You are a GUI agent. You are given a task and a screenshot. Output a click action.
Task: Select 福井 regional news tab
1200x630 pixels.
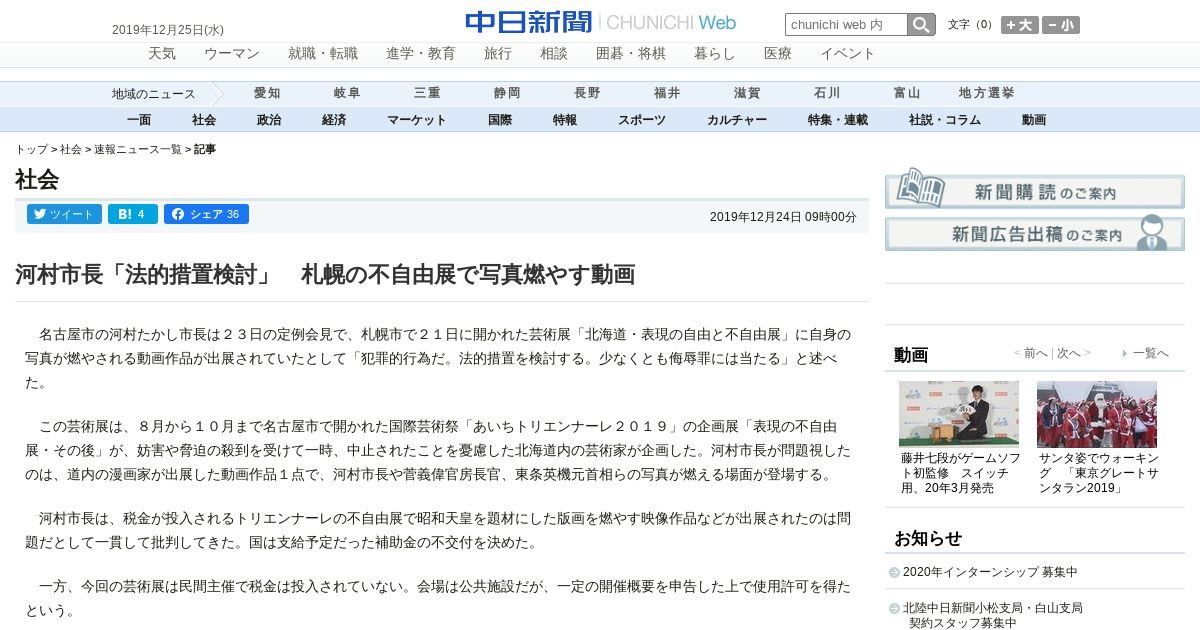pos(667,93)
